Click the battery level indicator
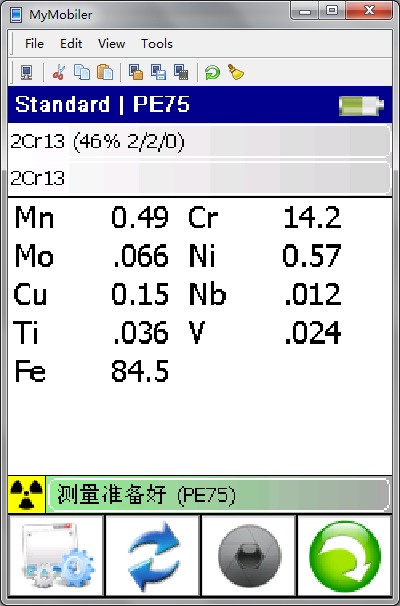The height and width of the screenshot is (606, 400). click(361, 106)
